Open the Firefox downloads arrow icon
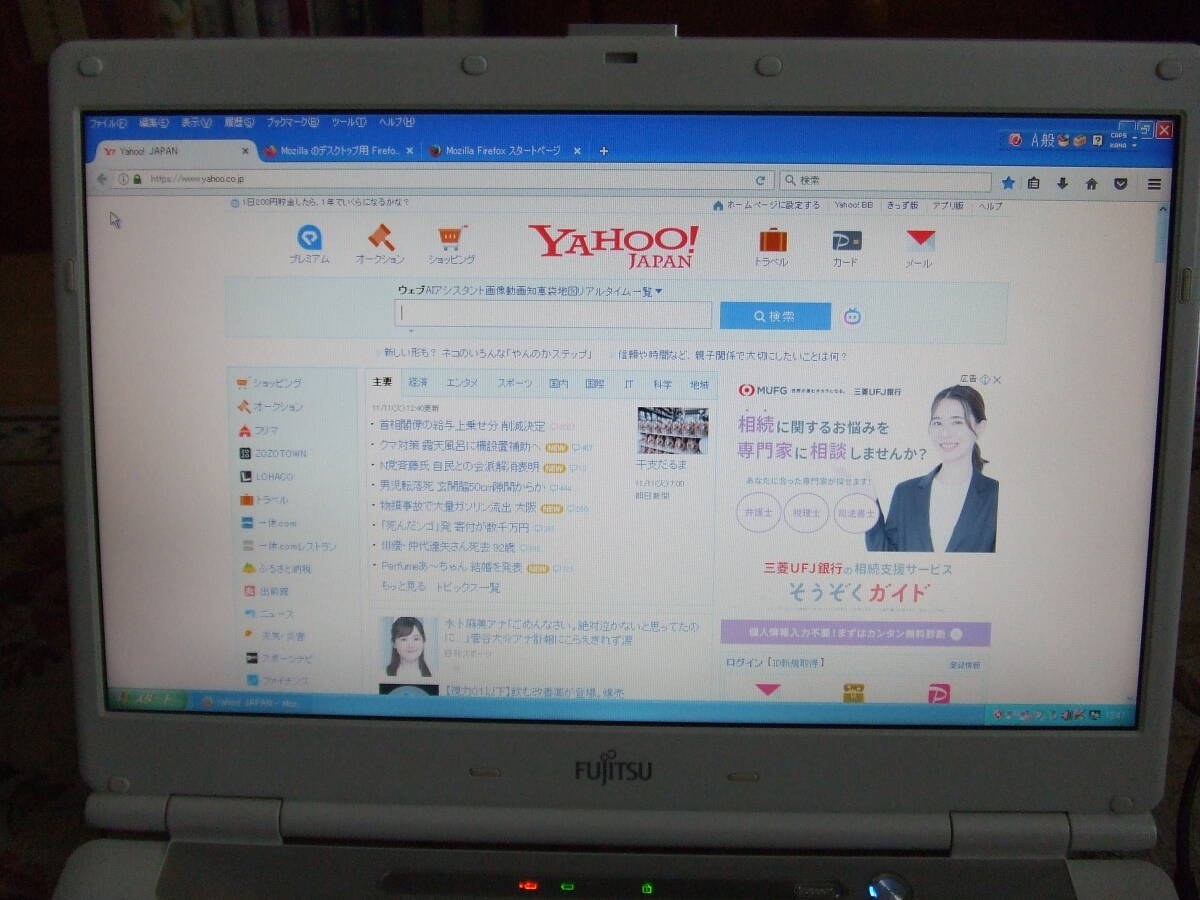Screen dimensions: 1200x900 click(1062, 184)
